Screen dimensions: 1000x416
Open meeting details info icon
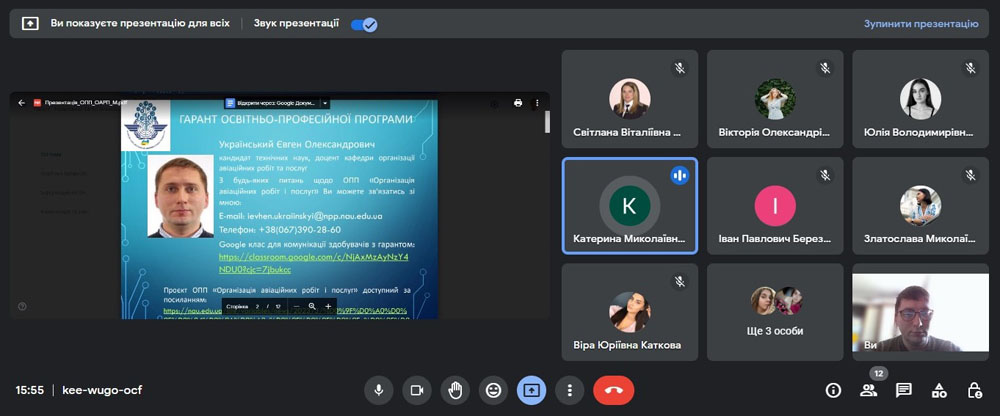pos(833,390)
